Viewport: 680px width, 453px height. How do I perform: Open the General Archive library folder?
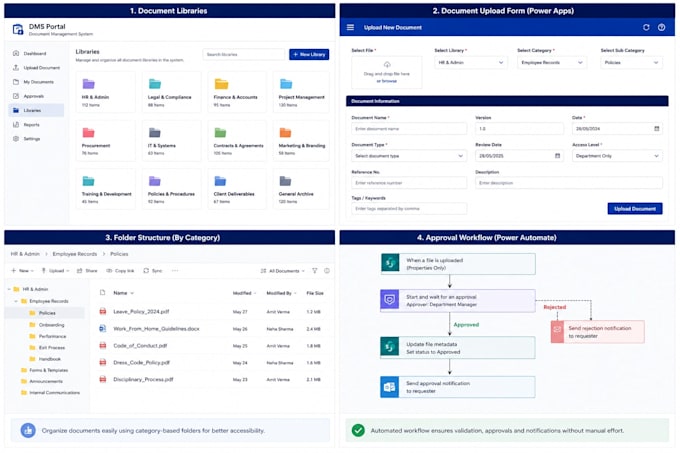tap(302, 189)
